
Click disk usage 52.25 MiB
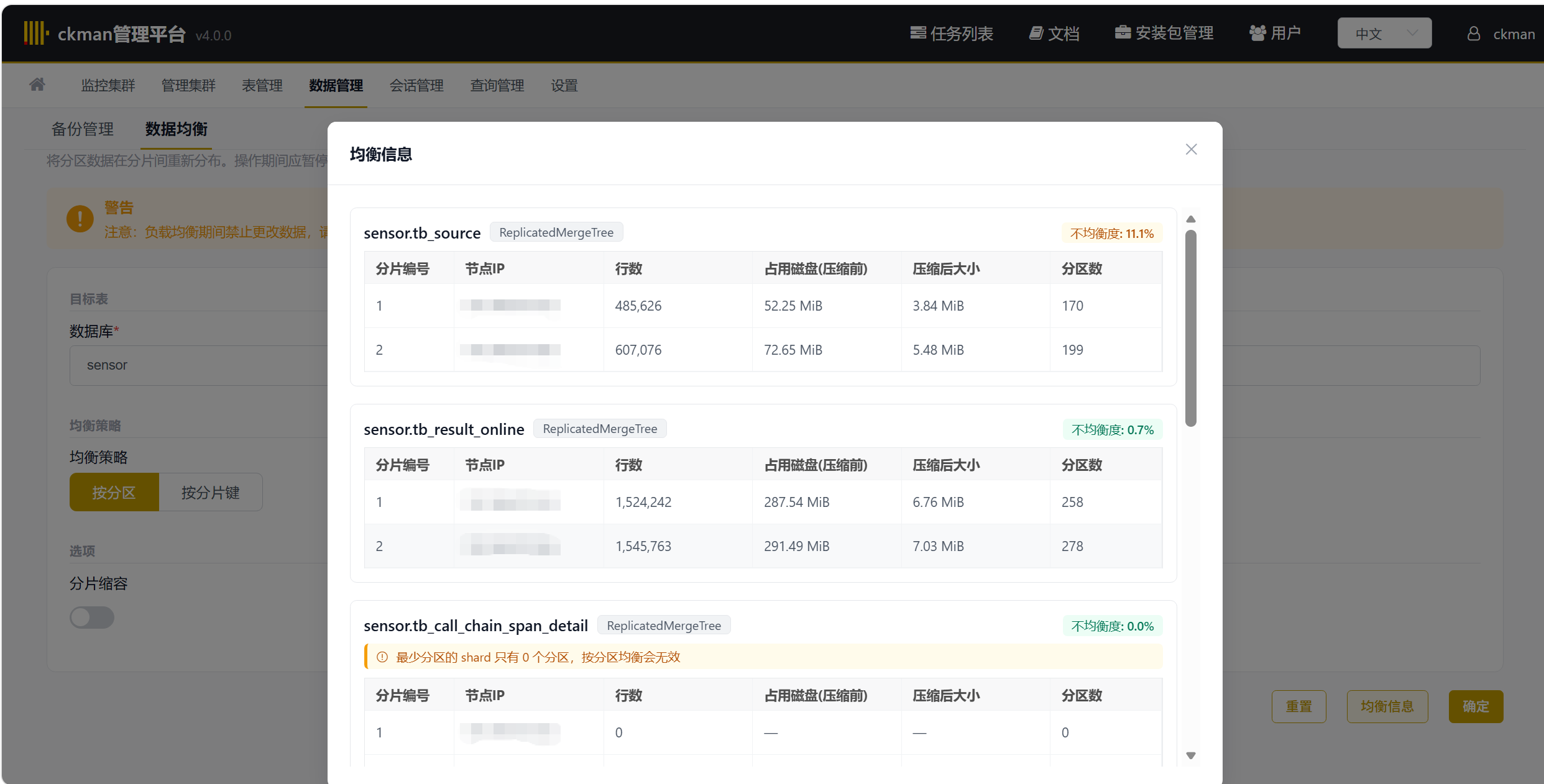pos(793,306)
